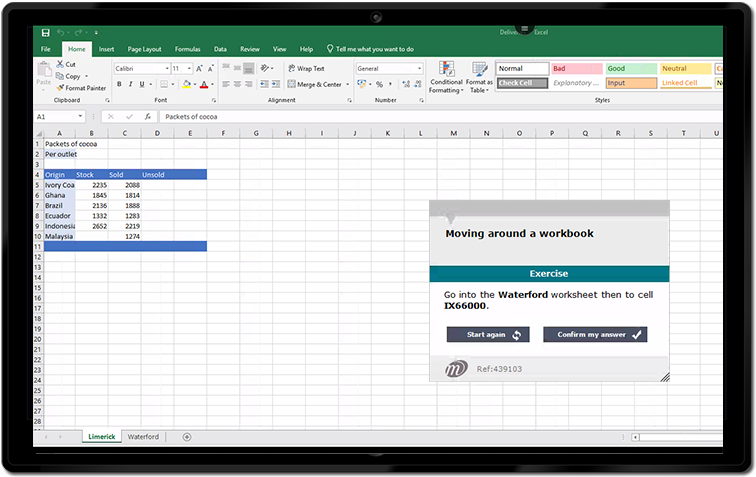Click the Start again button
Viewport: 756px width, 477px height.
(487, 335)
